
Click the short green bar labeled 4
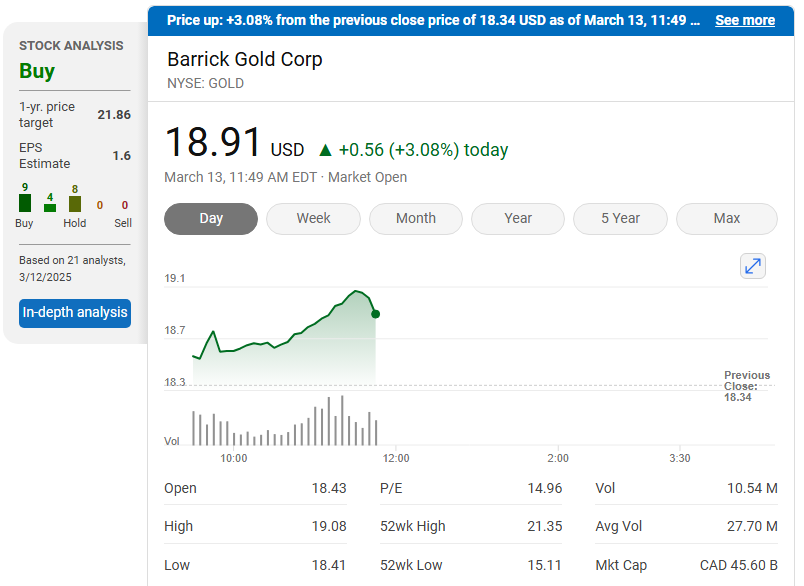tap(50, 207)
